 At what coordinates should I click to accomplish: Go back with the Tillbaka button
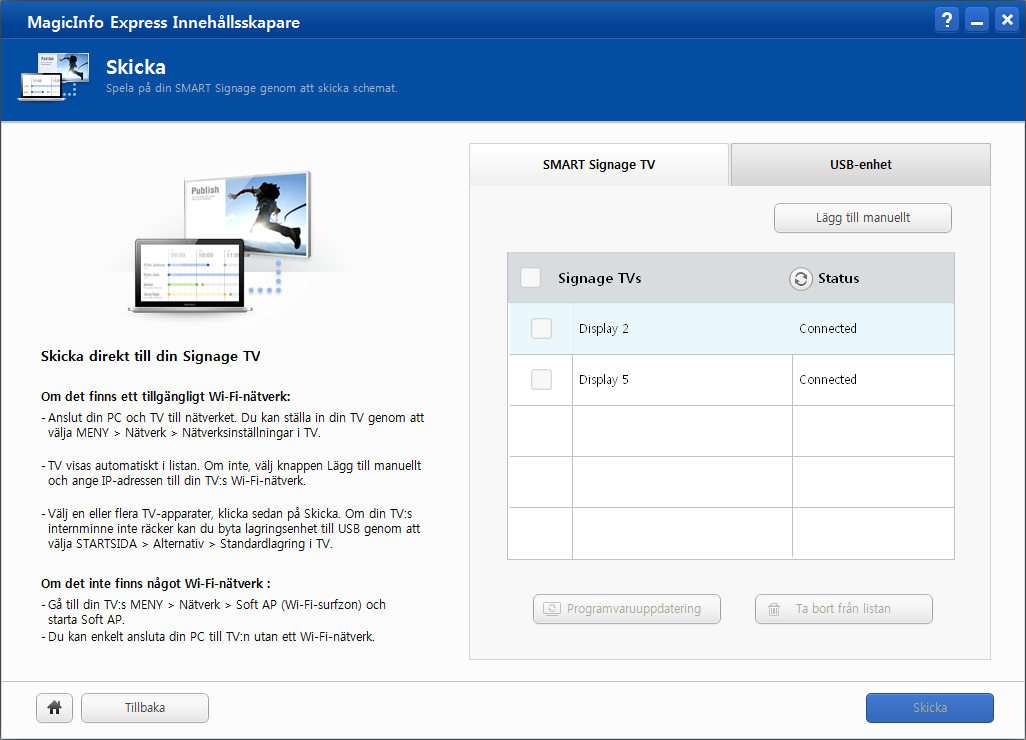pyautogui.click(x=145, y=708)
